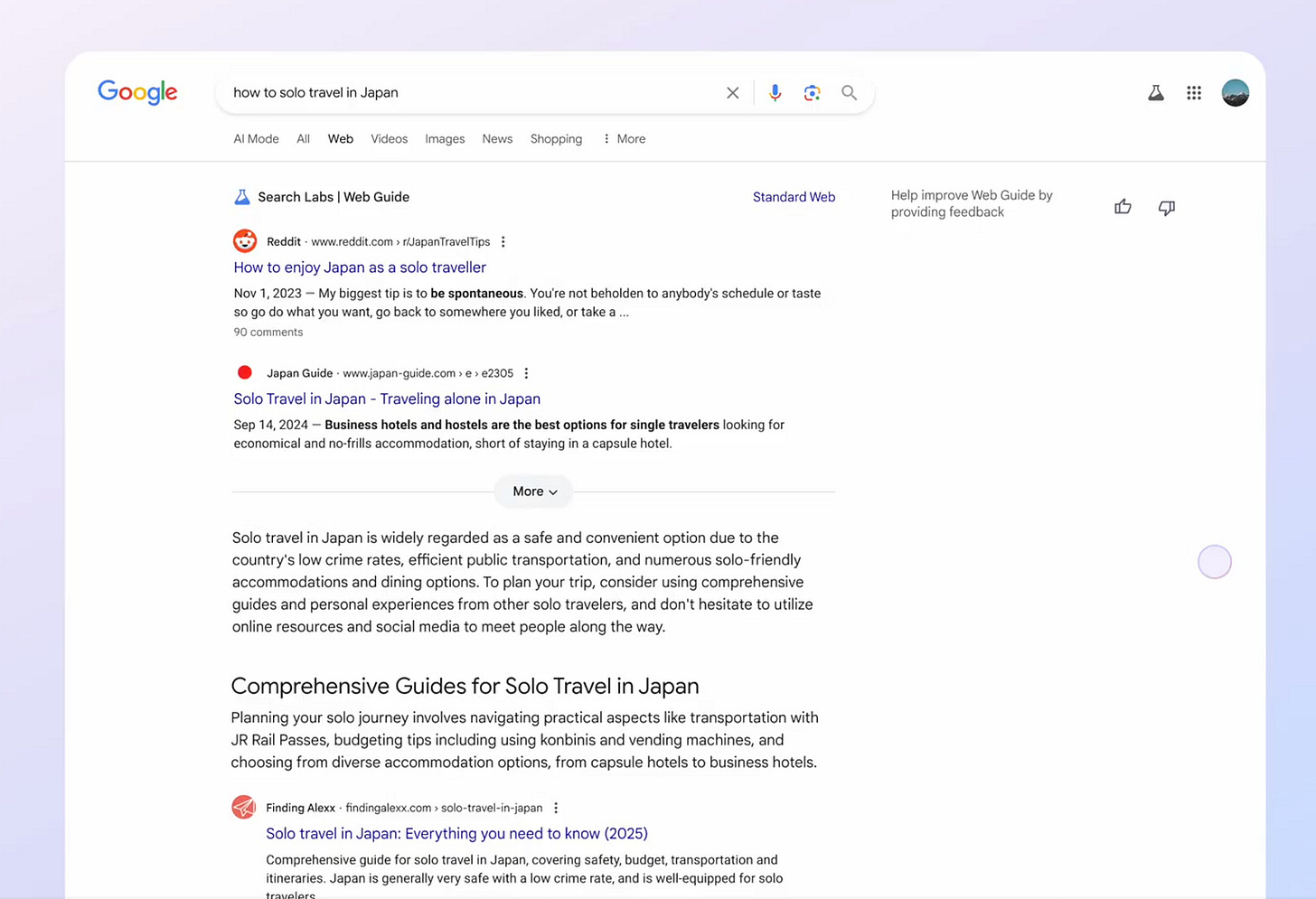Click the Japan Guide red favicon
Screen dimensions: 1316x899
tap(244, 372)
